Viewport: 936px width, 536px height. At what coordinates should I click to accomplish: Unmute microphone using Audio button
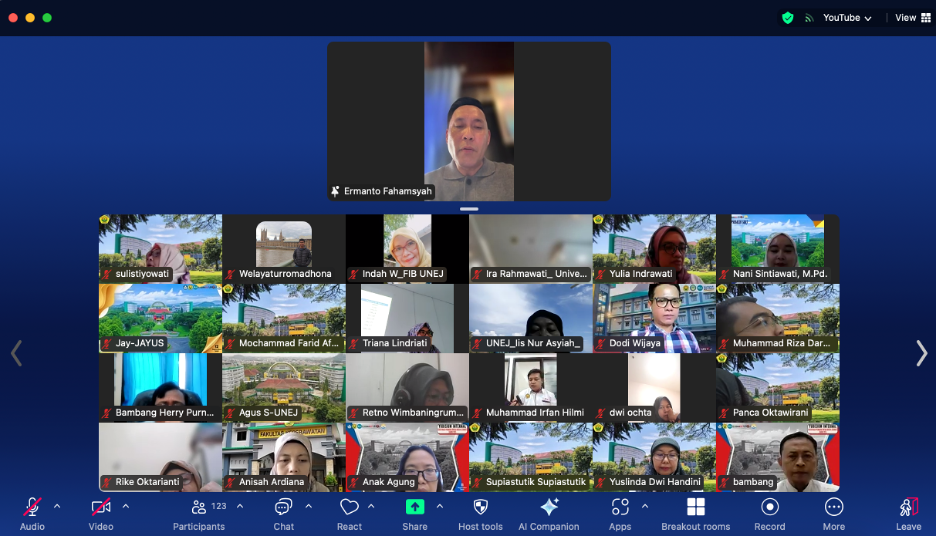32,512
